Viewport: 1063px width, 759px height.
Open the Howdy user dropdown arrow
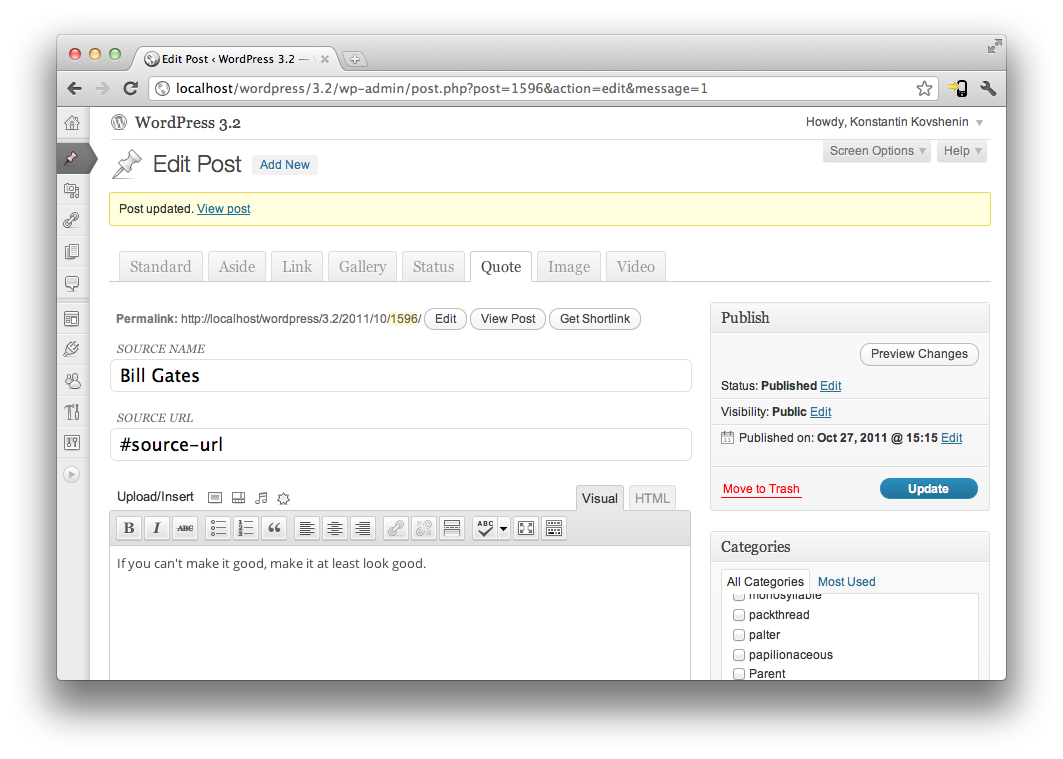click(980, 123)
